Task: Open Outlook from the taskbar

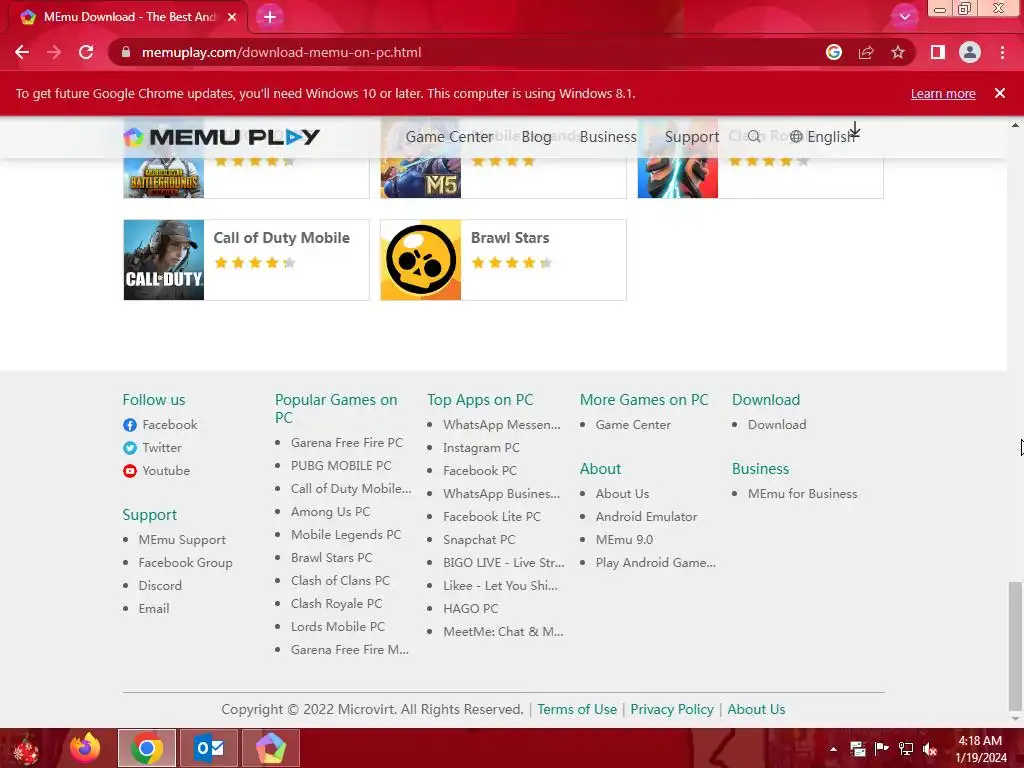Action: (209, 748)
